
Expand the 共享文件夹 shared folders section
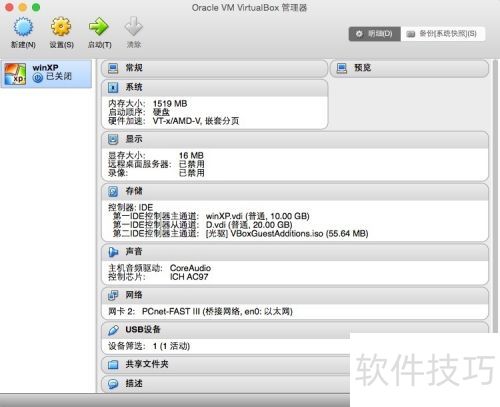226,364
